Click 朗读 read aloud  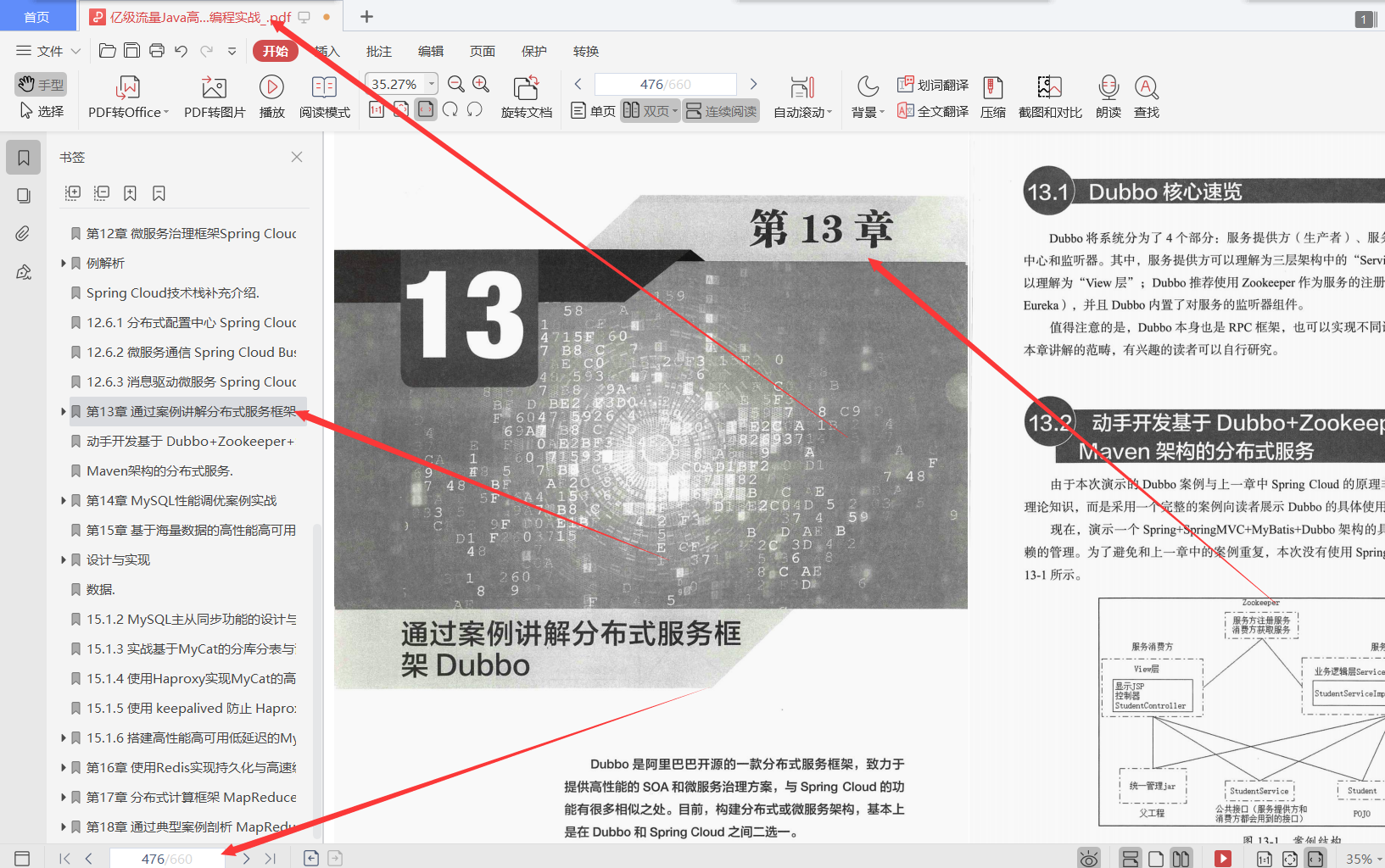click(x=1109, y=97)
